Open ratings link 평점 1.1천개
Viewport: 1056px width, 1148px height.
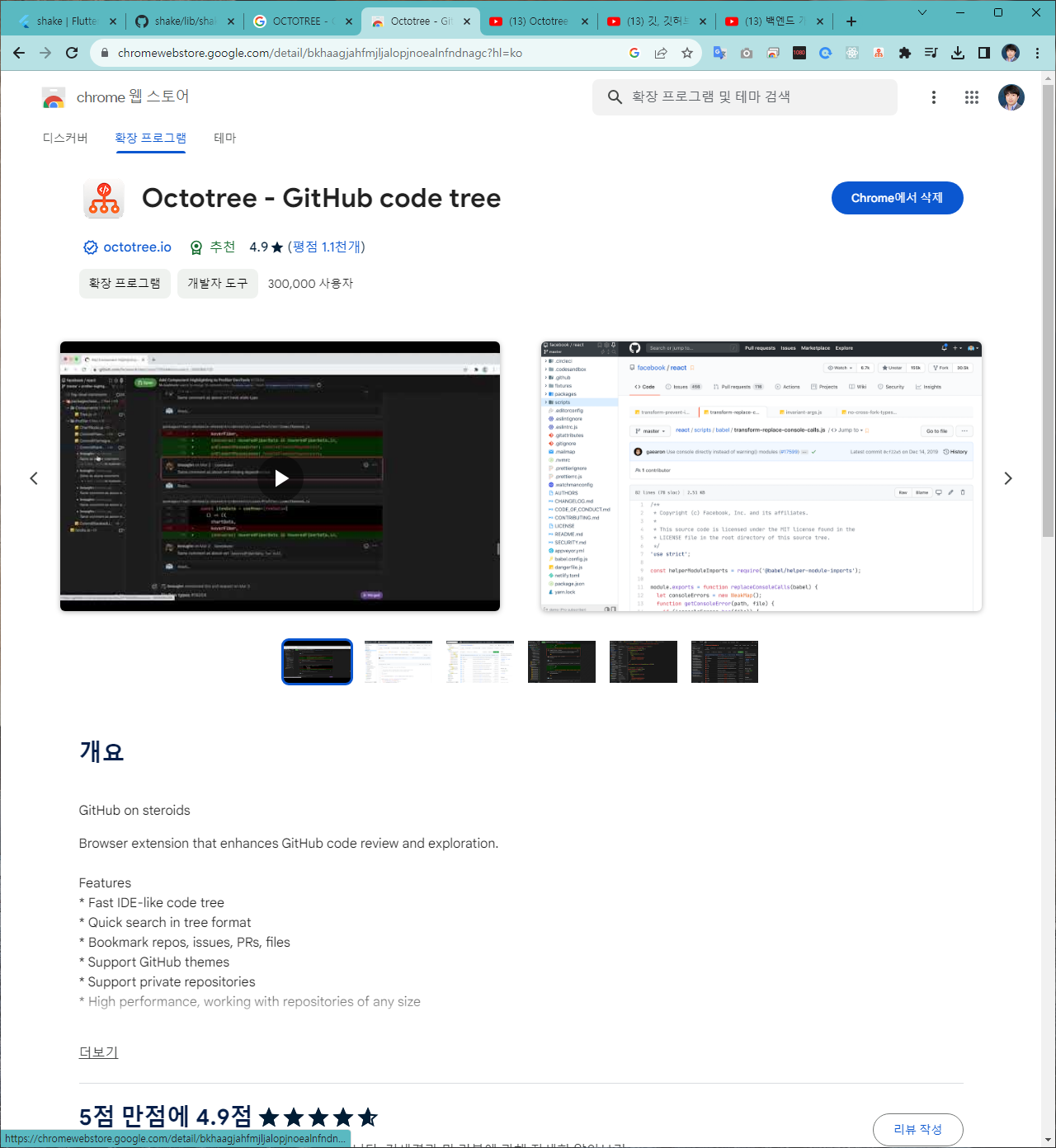[326, 247]
